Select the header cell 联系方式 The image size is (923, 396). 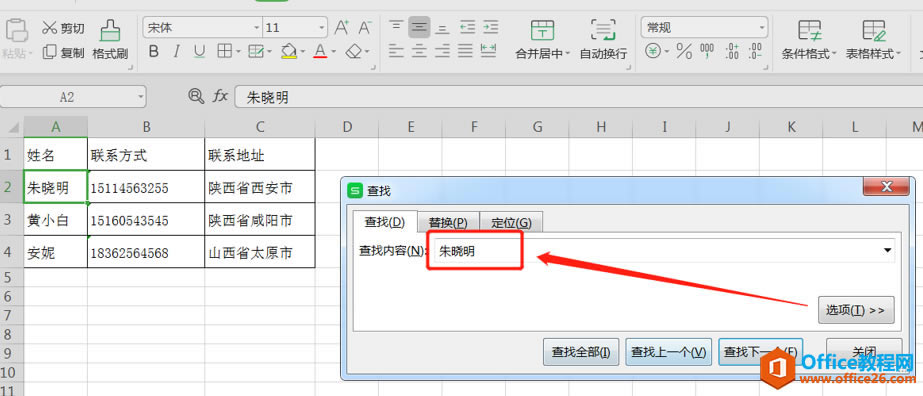coord(146,155)
